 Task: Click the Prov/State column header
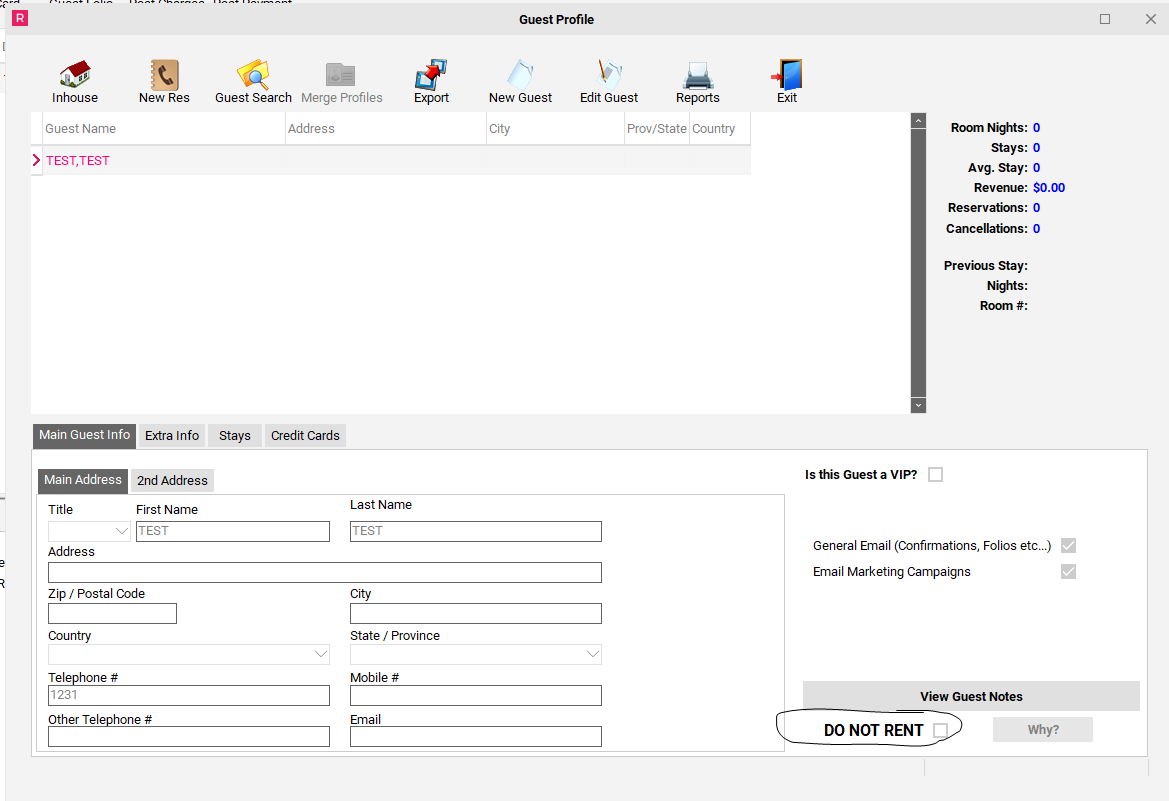657,128
